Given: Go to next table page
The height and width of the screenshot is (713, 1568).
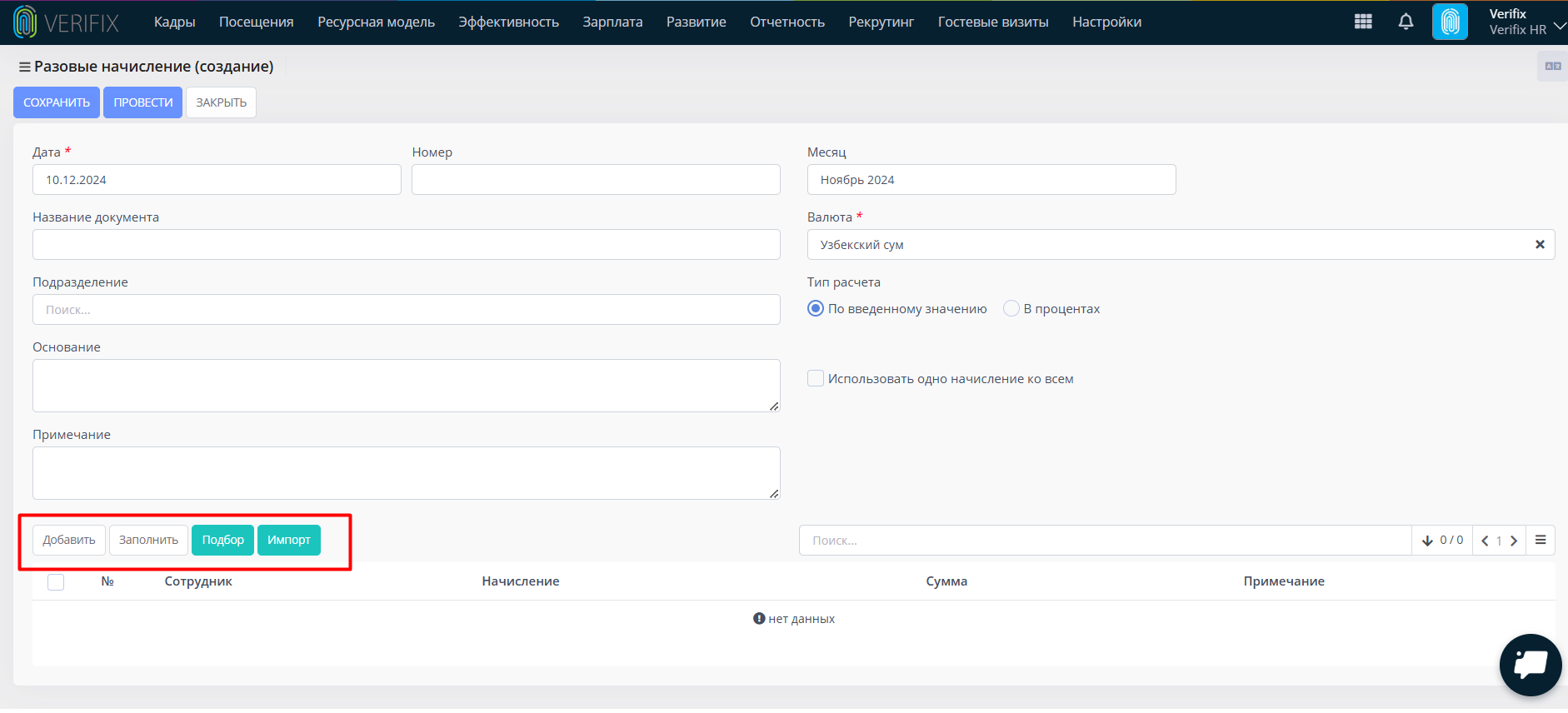Looking at the screenshot, I should pos(1514,541).
